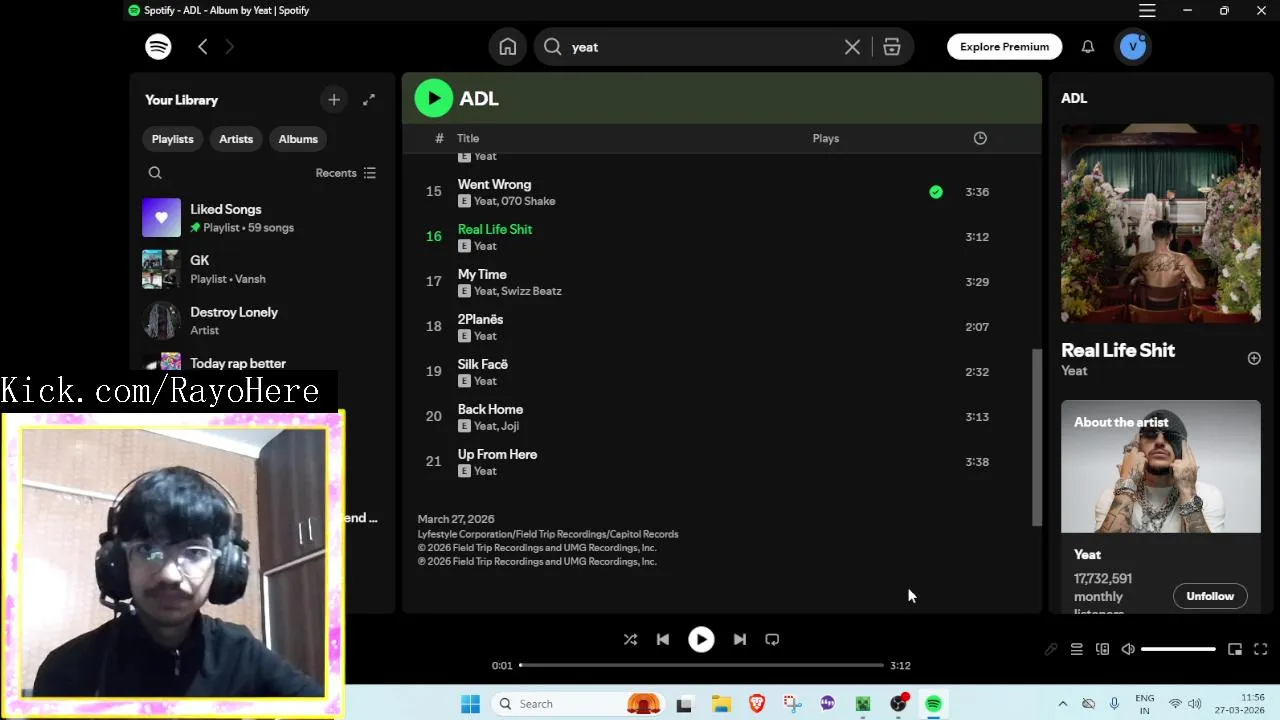The image size is (1280, 720).
Task: Open Joji artist link
Action: coord(510,426)
